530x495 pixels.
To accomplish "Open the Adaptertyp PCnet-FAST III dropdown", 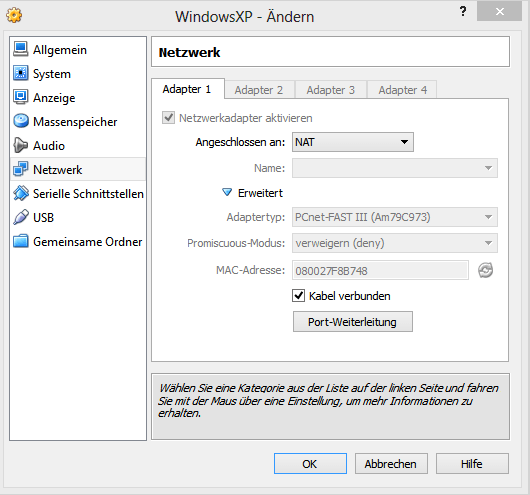I will coord(395,217).
